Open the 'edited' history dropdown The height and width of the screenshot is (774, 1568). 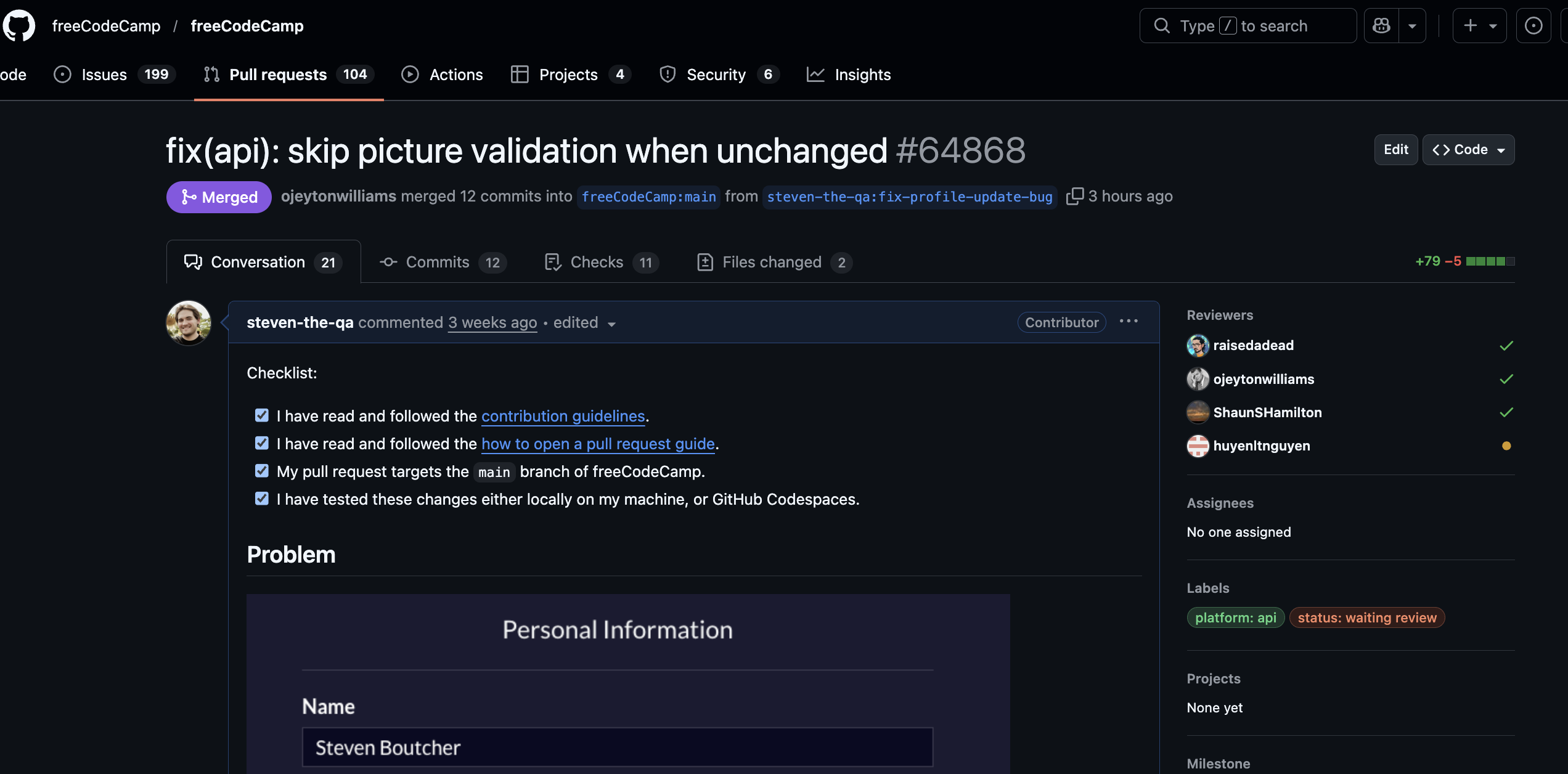coord(611,324)
